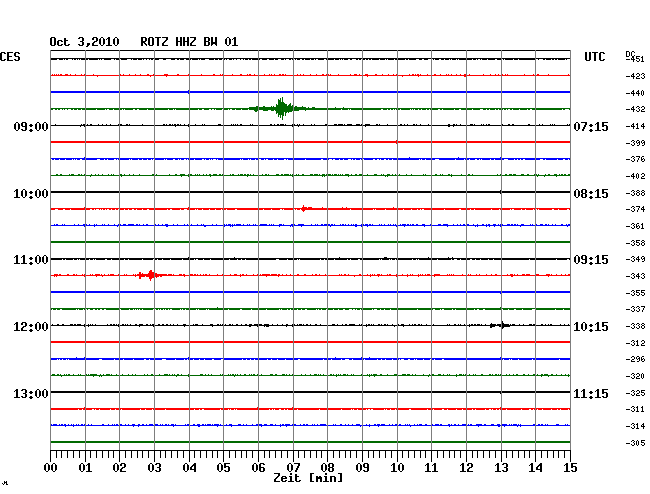Click the DC offset value -374
650x494 pixels.
point(635,209)
